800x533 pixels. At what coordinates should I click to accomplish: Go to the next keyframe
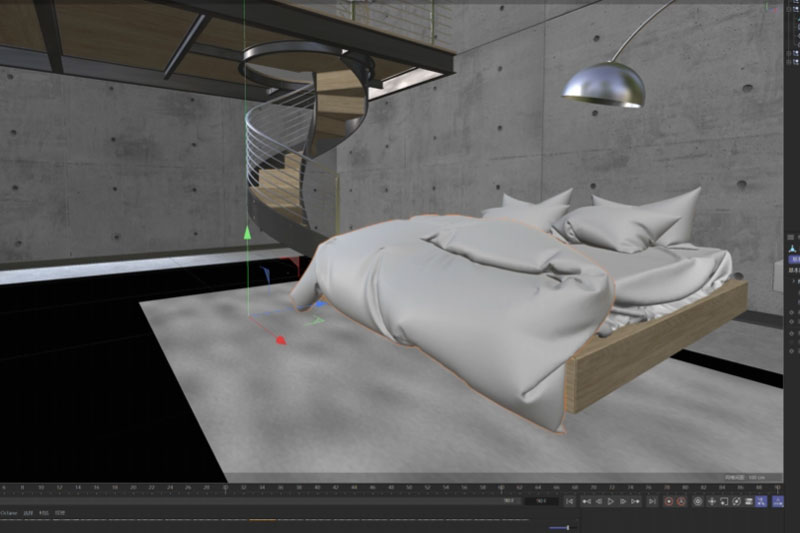[635, 501]
